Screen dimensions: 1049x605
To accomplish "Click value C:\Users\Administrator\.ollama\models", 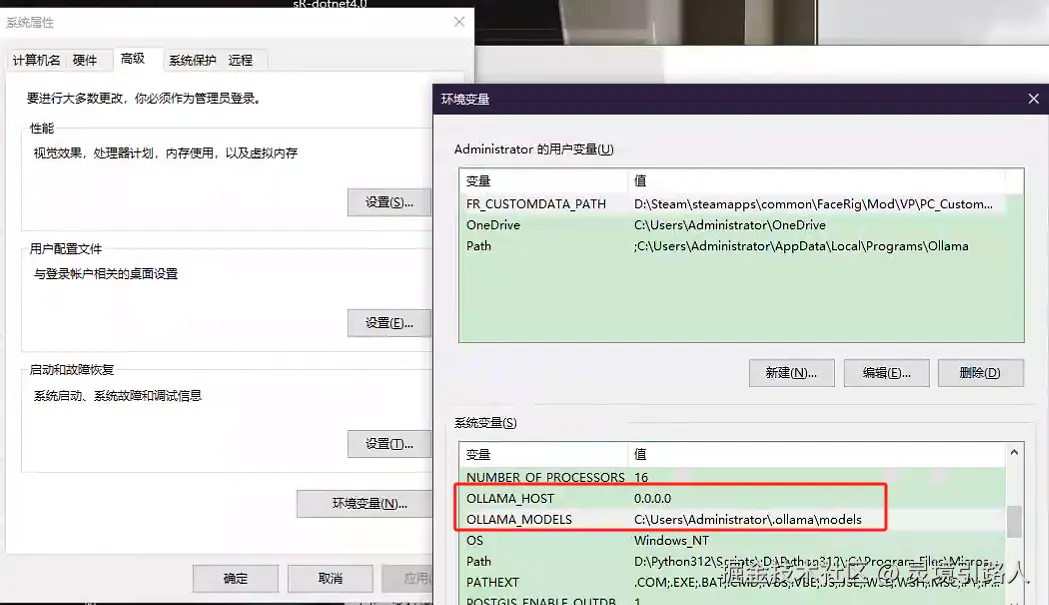I will click(748, 519).
